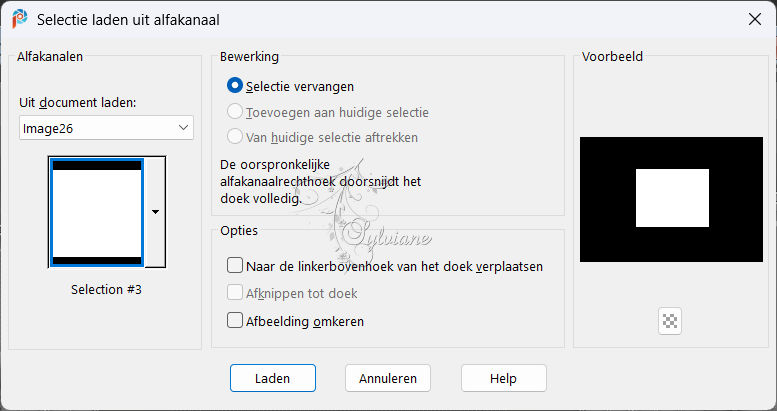The height and width of the screenshot is (411, 777).
Task: Click the Uit document laden label
Action: pyautogui.click(x=78, y=103)
